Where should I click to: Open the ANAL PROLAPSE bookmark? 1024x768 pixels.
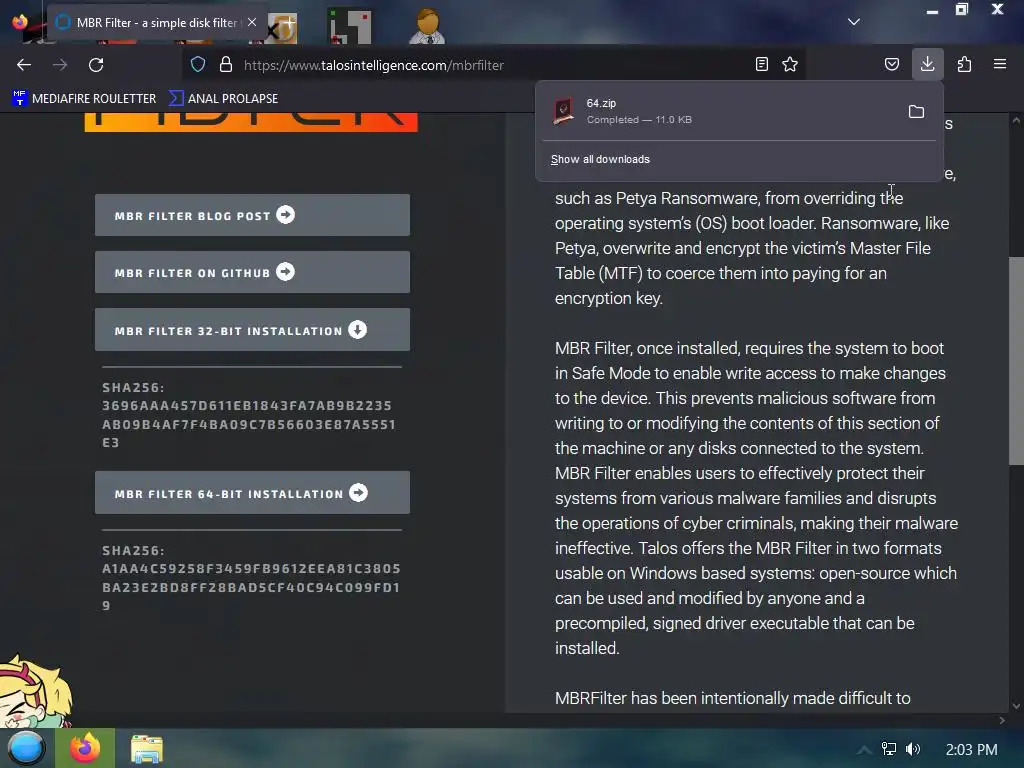[x=223, y=99]
